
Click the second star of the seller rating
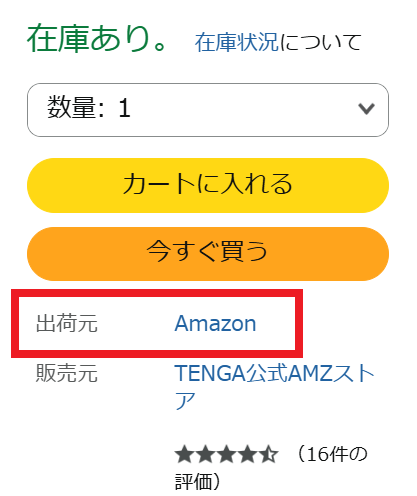point(205,455)
